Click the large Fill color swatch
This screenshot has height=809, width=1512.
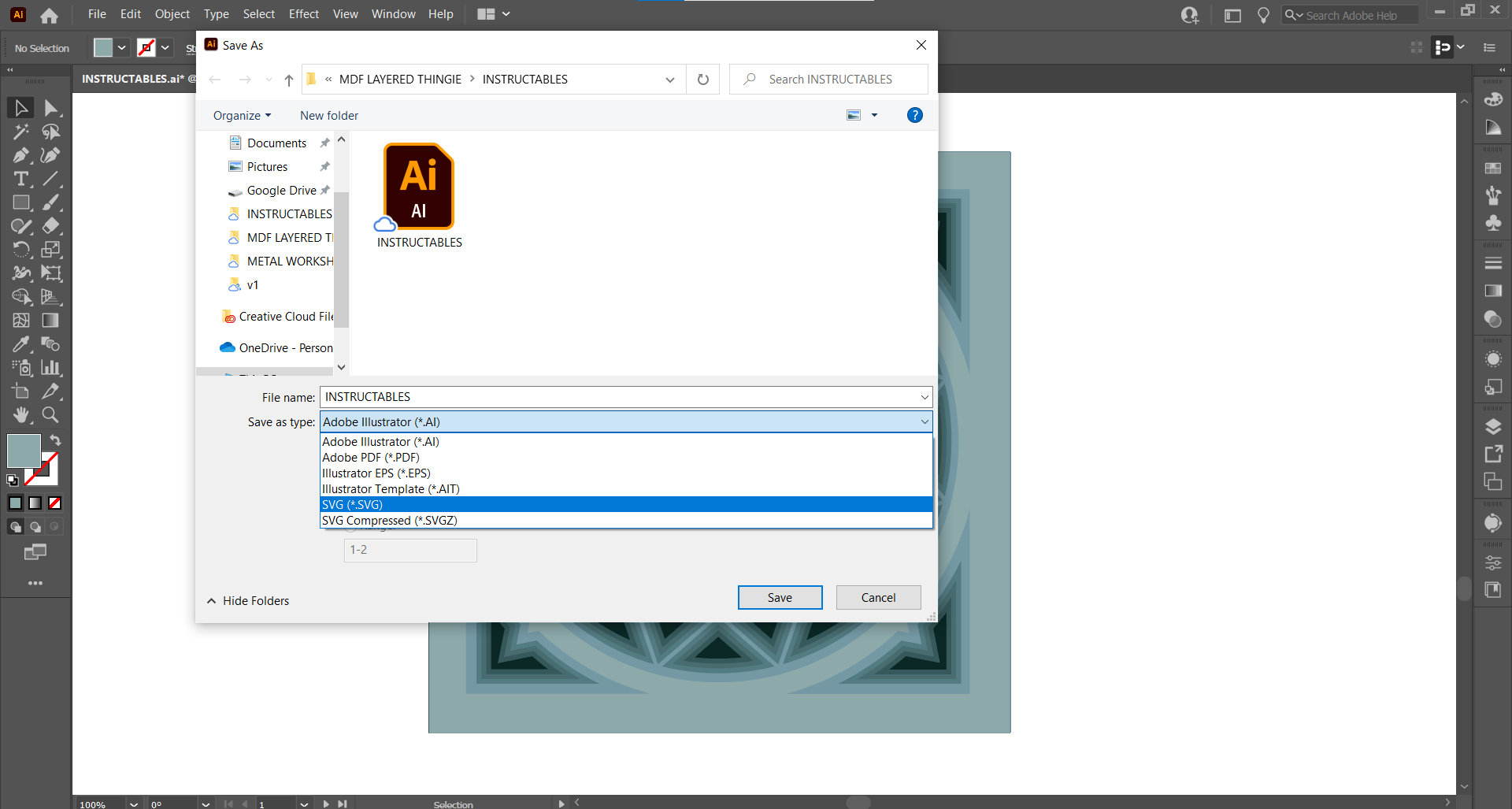pyautogui.click(x=24, y=451)
